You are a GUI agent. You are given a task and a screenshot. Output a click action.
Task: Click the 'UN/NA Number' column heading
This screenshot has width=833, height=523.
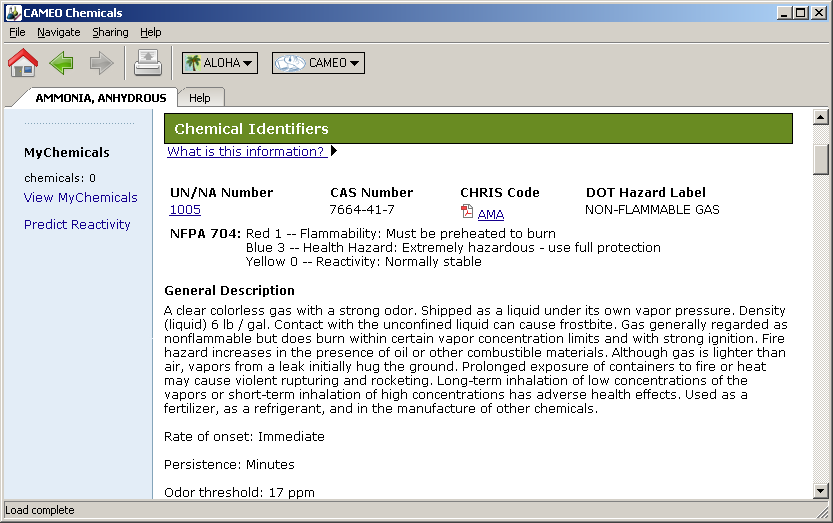pyautogui.click(x=222, y=192)
